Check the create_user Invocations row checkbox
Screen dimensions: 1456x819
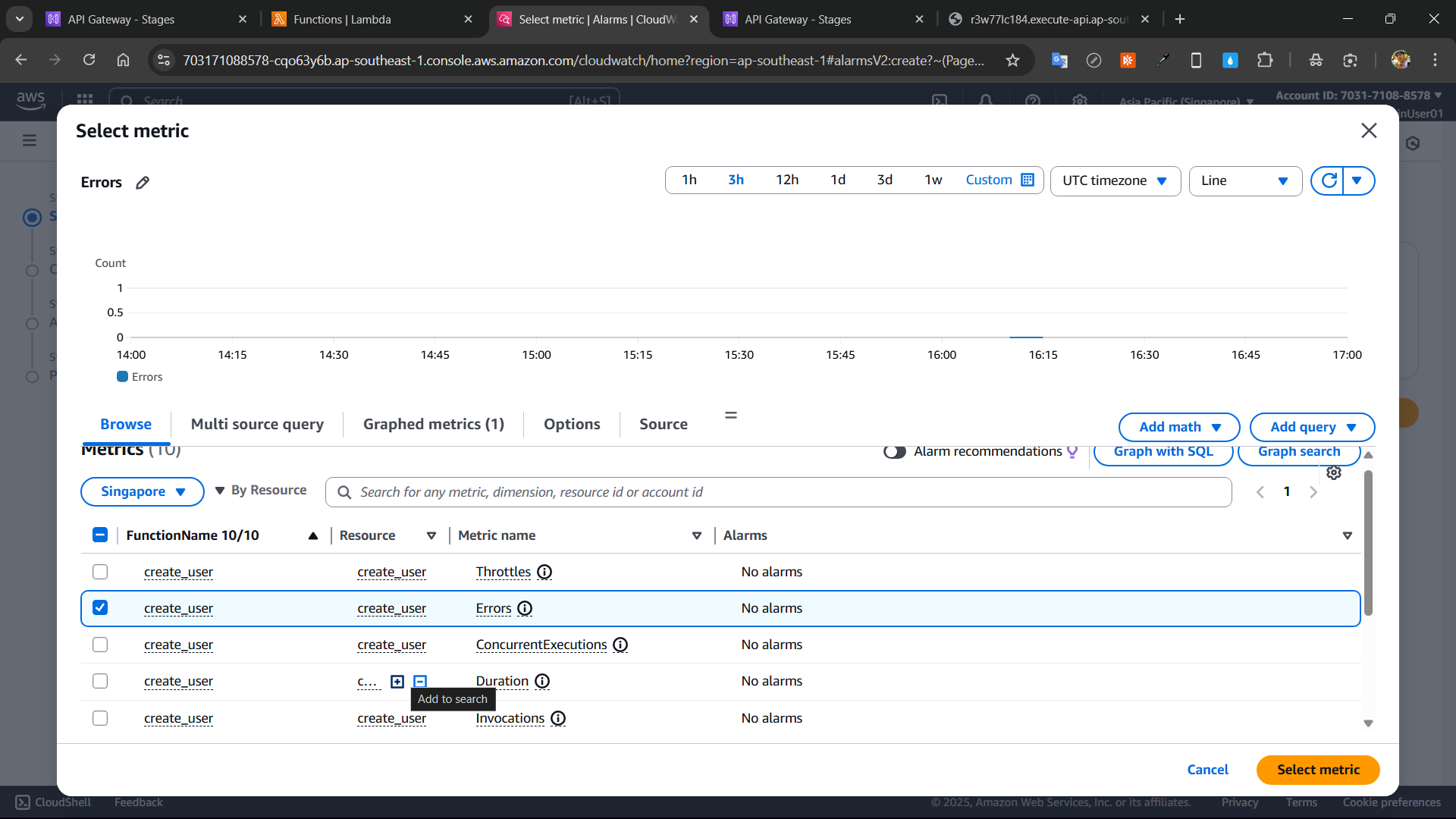coord(100,719)
